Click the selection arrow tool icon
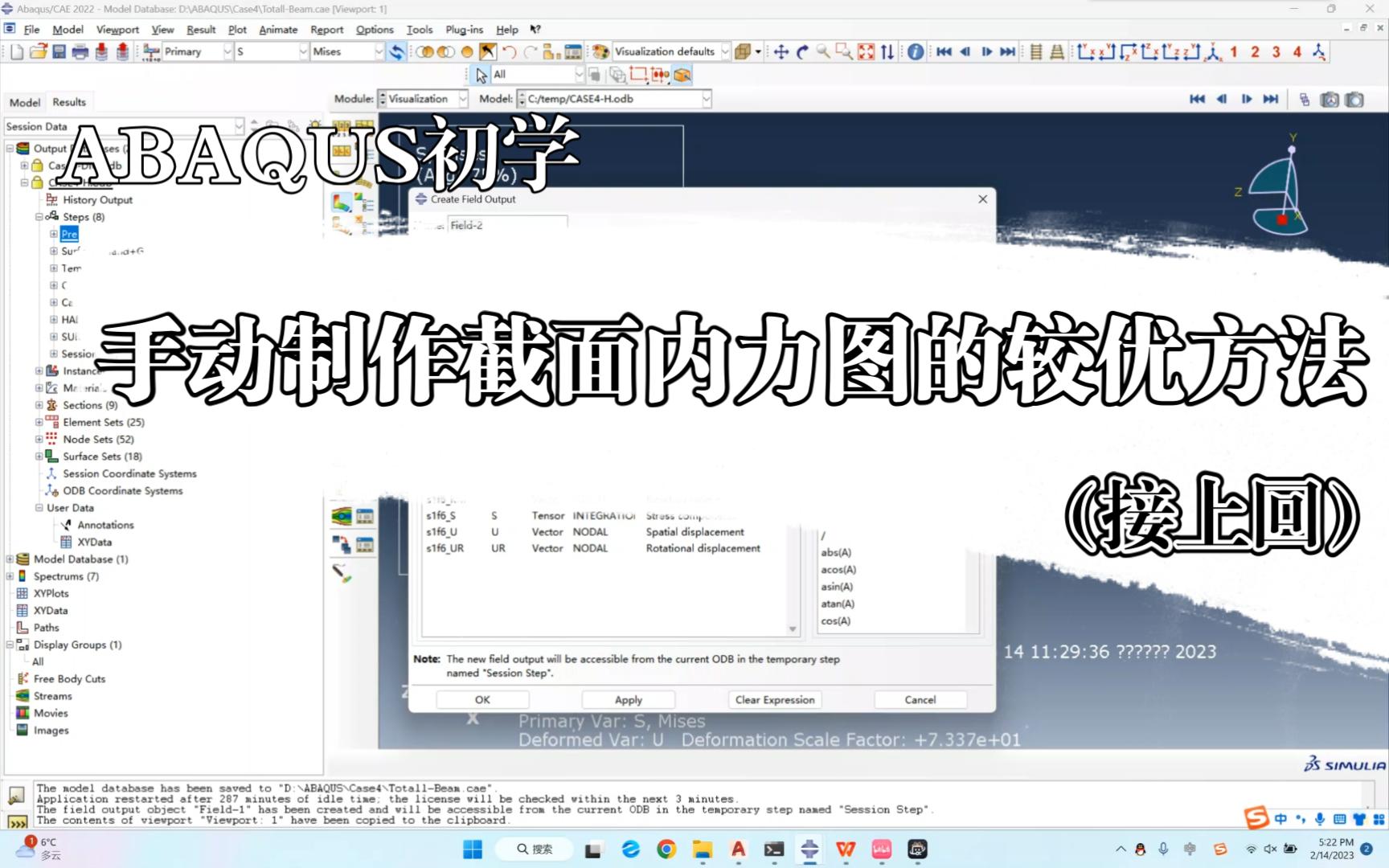1389x868 pixels. click(481, 75)
